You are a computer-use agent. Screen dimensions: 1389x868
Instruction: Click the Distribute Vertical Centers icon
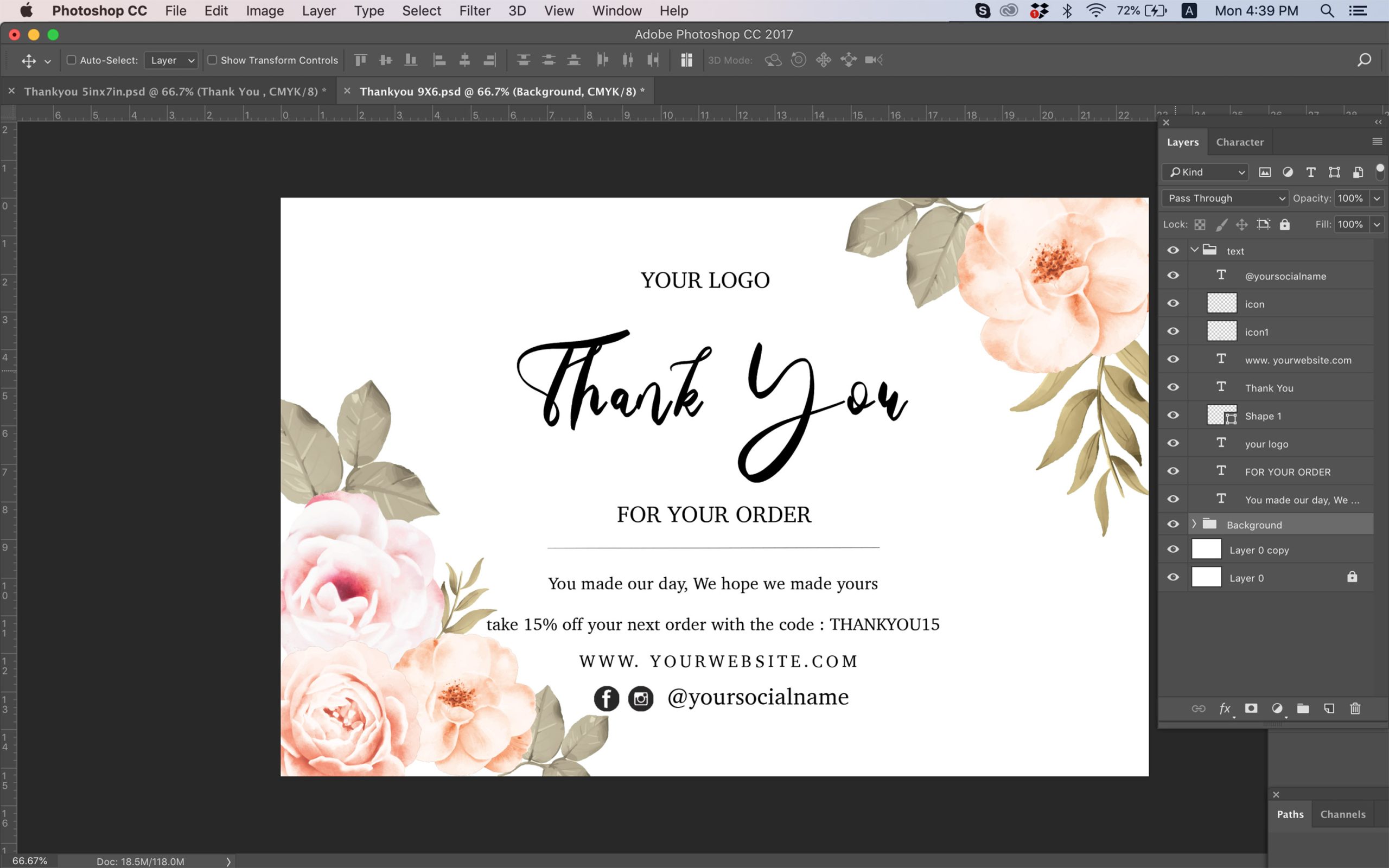[549, 60]
